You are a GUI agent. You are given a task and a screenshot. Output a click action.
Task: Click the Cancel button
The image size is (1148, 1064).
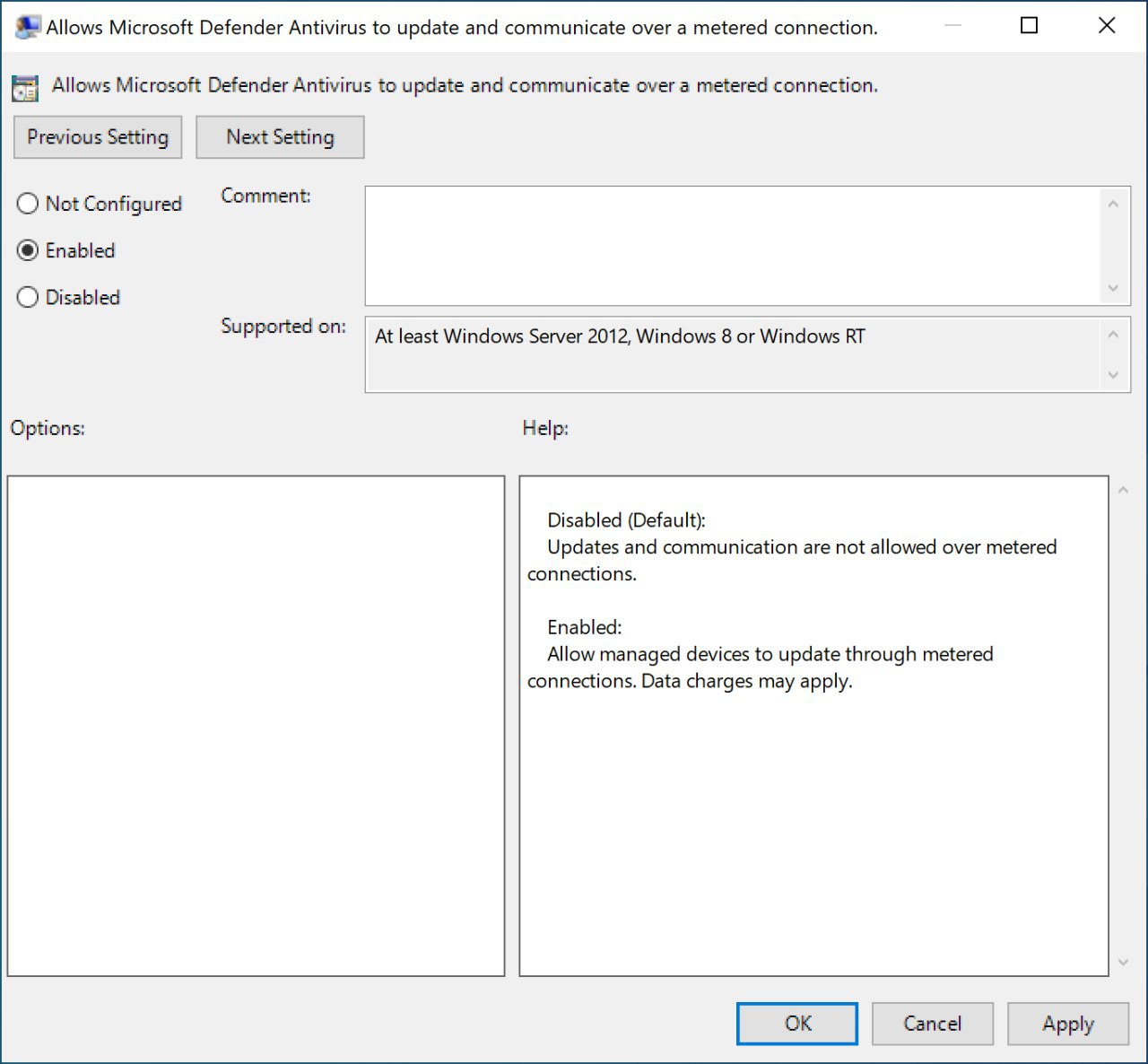click(933, 1024)
